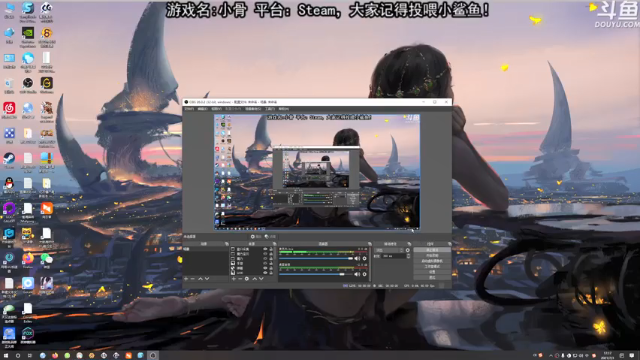Toggle lock icon of first source
The height and width of the screenshot is (360, 640).
pos(271,249)
